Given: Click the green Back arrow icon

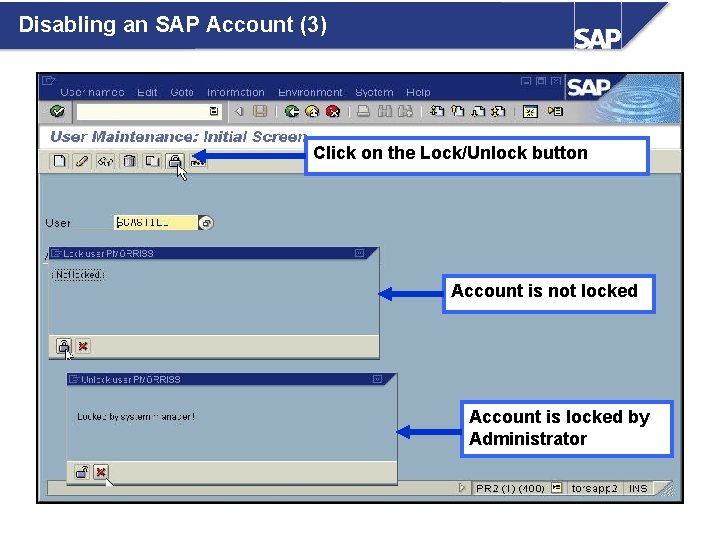Looking at the screenshot, I should pyautogui.click(x=292, y=111).
